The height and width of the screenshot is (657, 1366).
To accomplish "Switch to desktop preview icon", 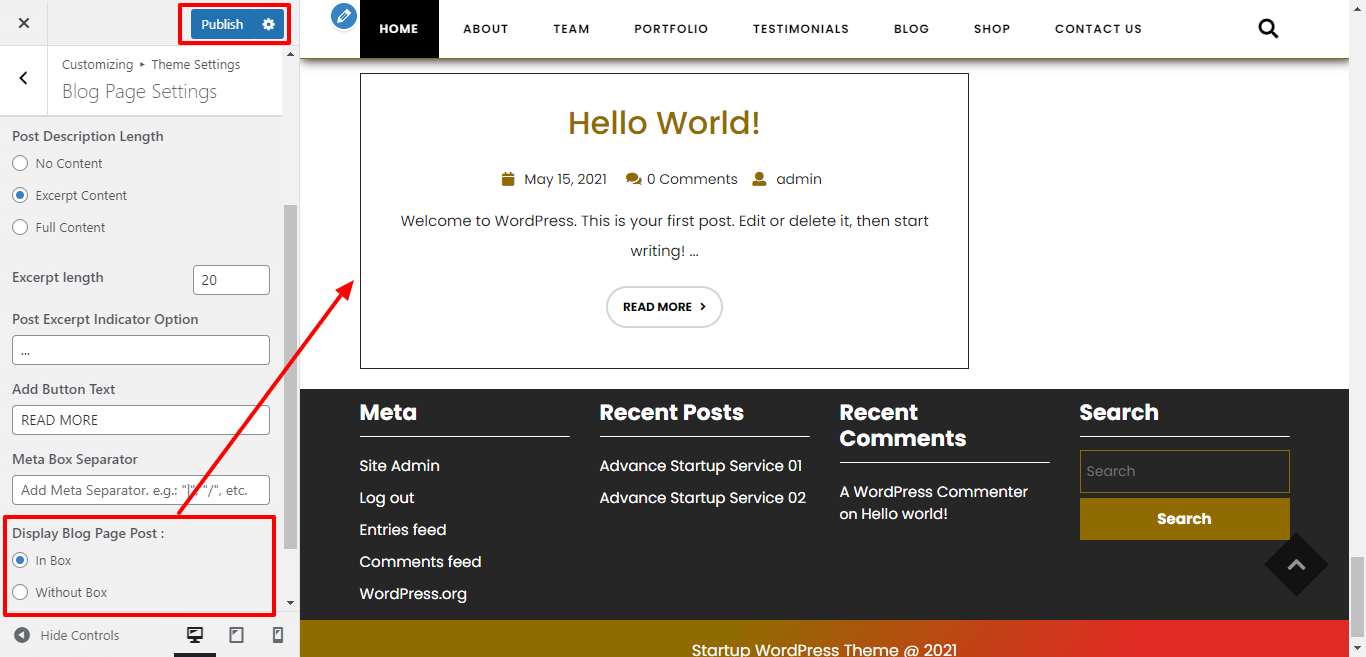I will tap(195, 635).
